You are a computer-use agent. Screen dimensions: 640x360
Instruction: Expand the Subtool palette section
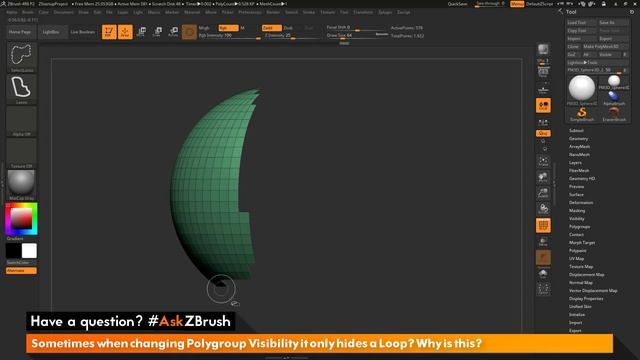pos(576,131)
